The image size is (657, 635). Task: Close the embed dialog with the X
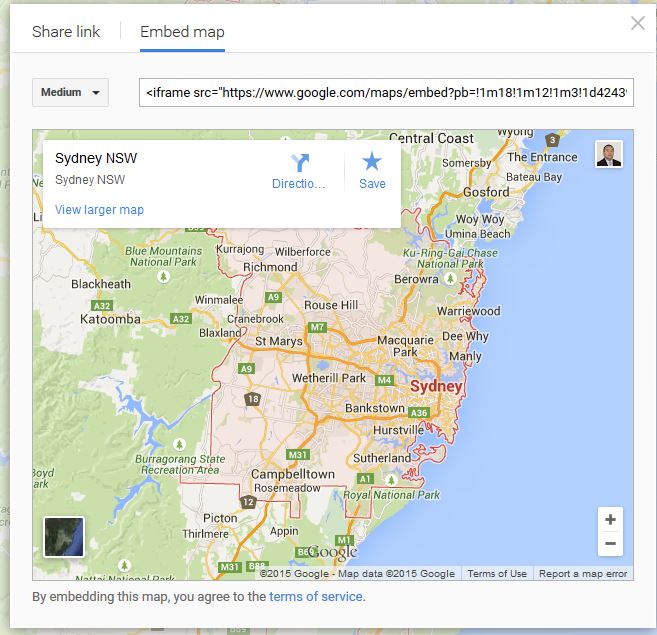(x=637, y=24)
